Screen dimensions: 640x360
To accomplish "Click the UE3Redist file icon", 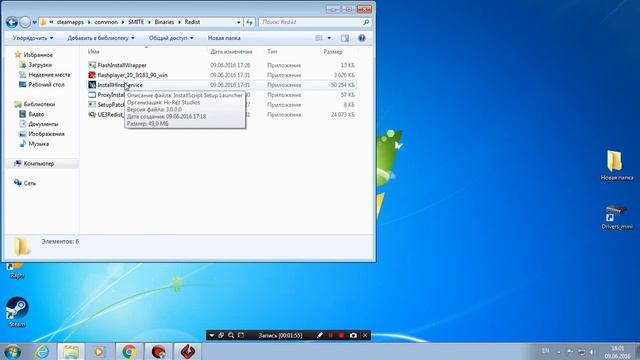I will (x=92, y=115).
